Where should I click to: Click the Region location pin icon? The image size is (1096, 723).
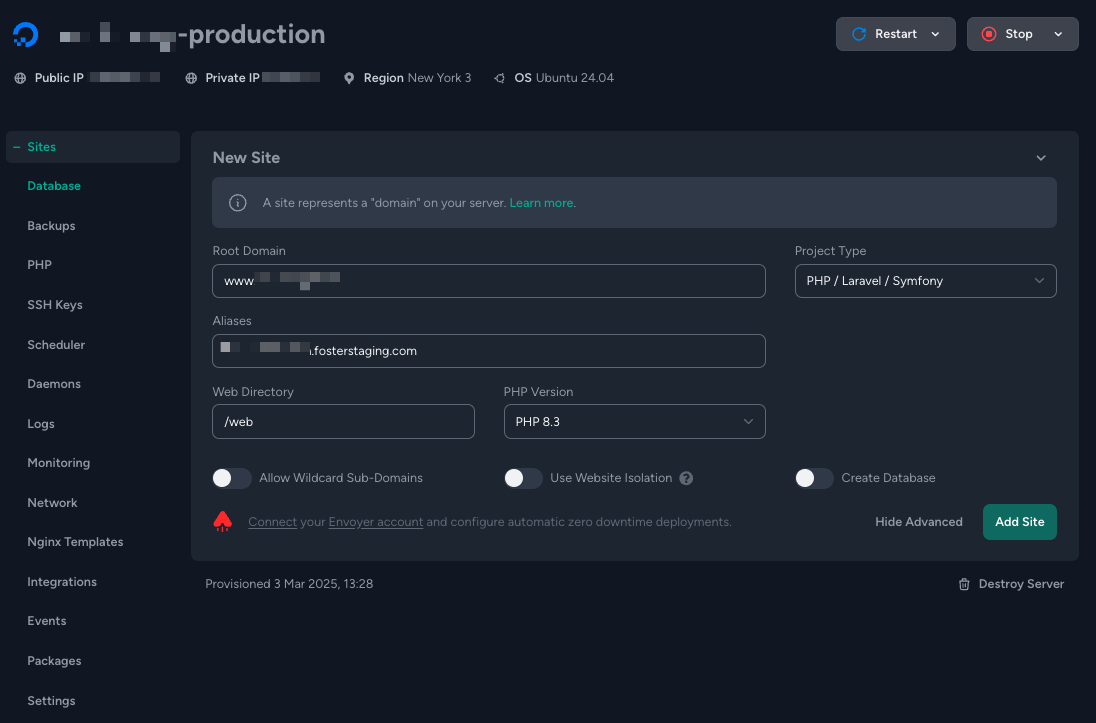(349, 78)
